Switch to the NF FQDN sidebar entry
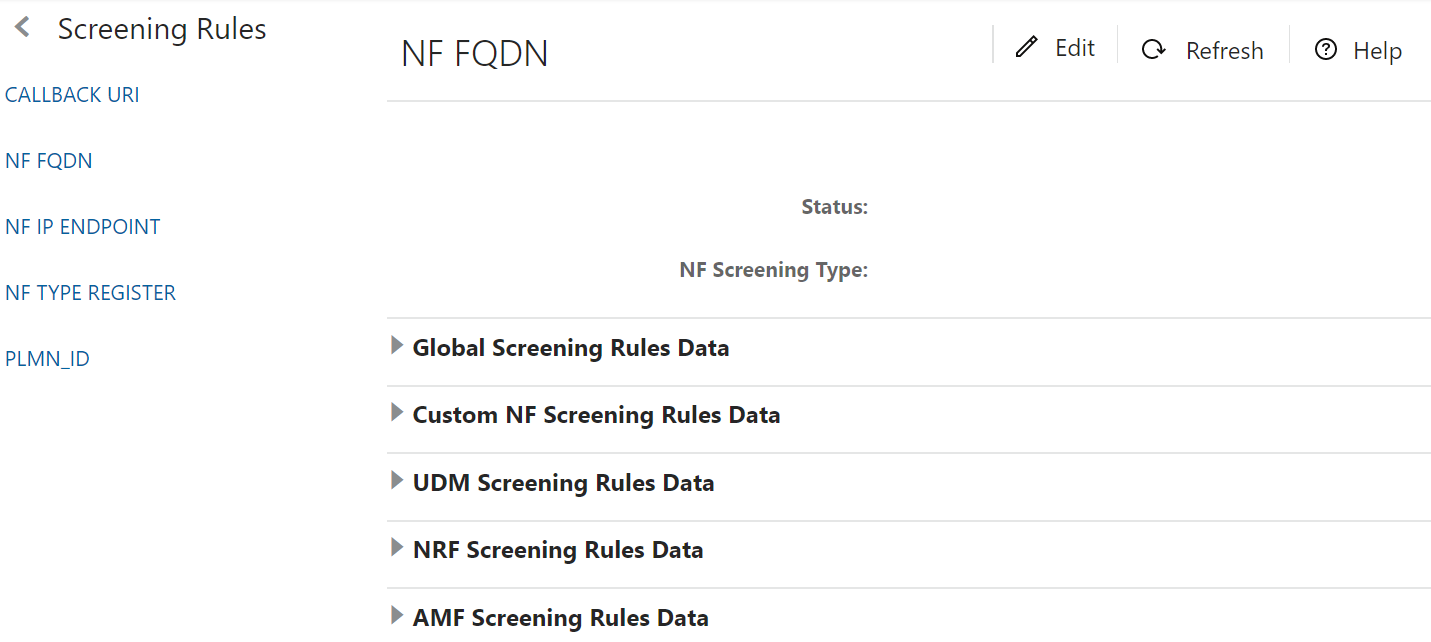This screenshot has height=642, width=1431. [x=49, y=160]
